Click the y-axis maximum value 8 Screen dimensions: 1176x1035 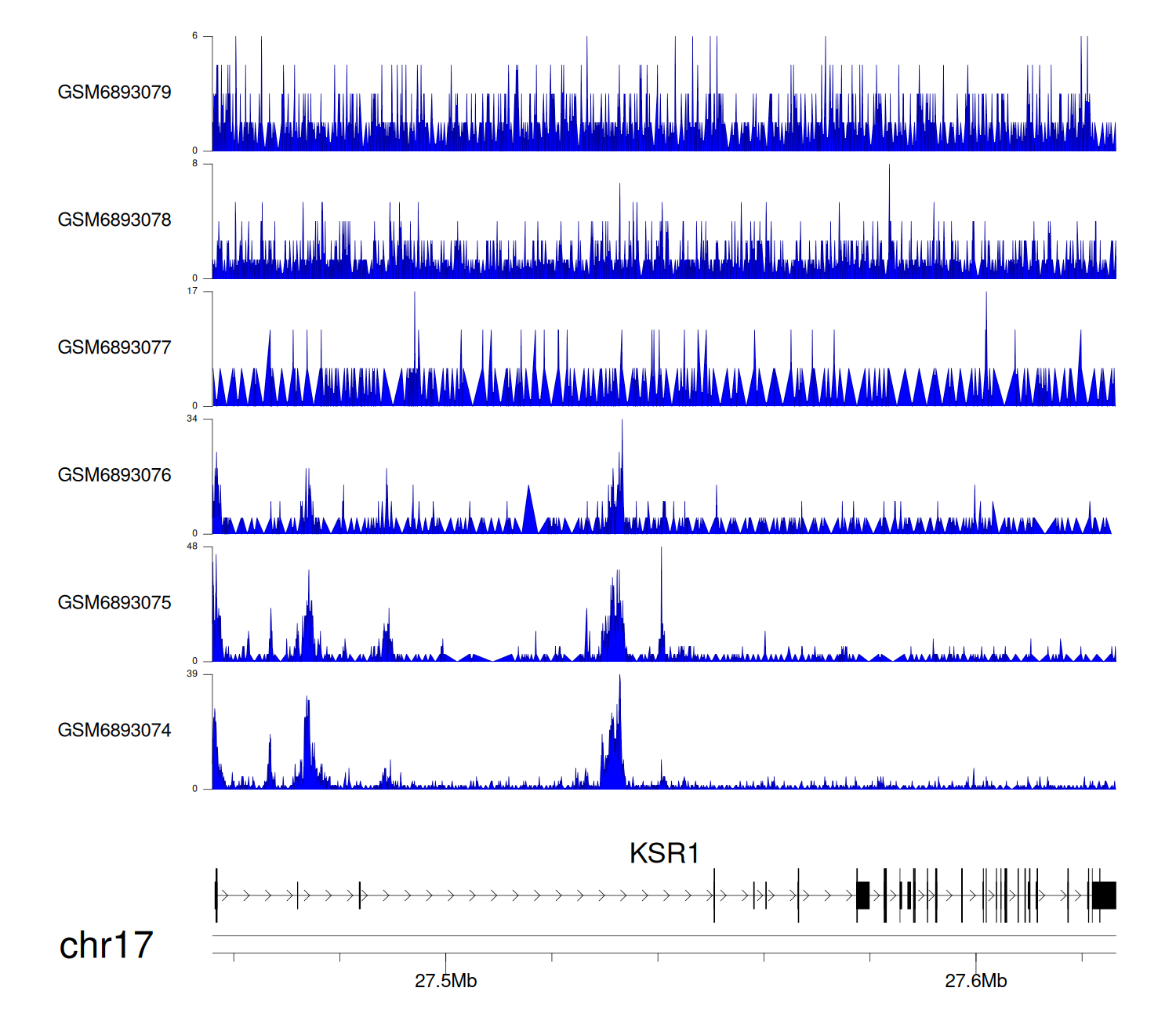[x=195, y=164]
